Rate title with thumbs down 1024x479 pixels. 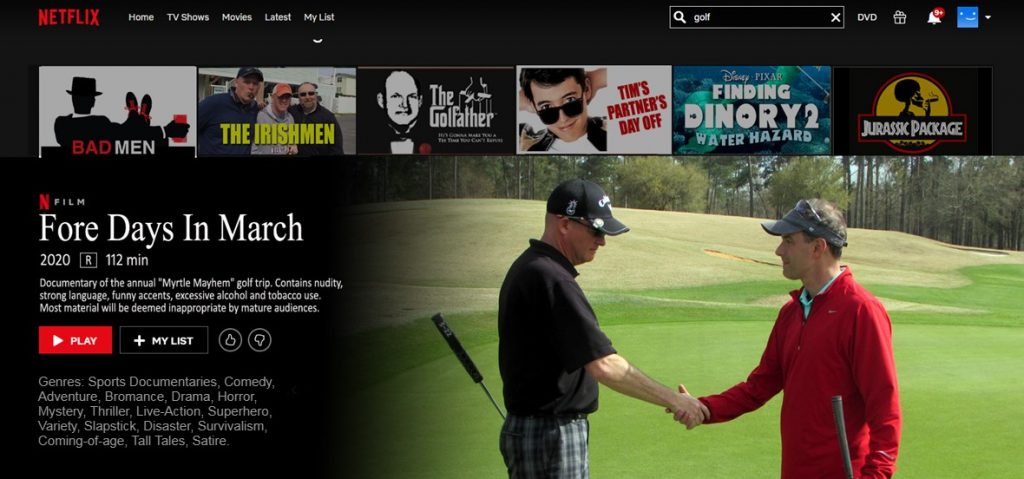259,340
